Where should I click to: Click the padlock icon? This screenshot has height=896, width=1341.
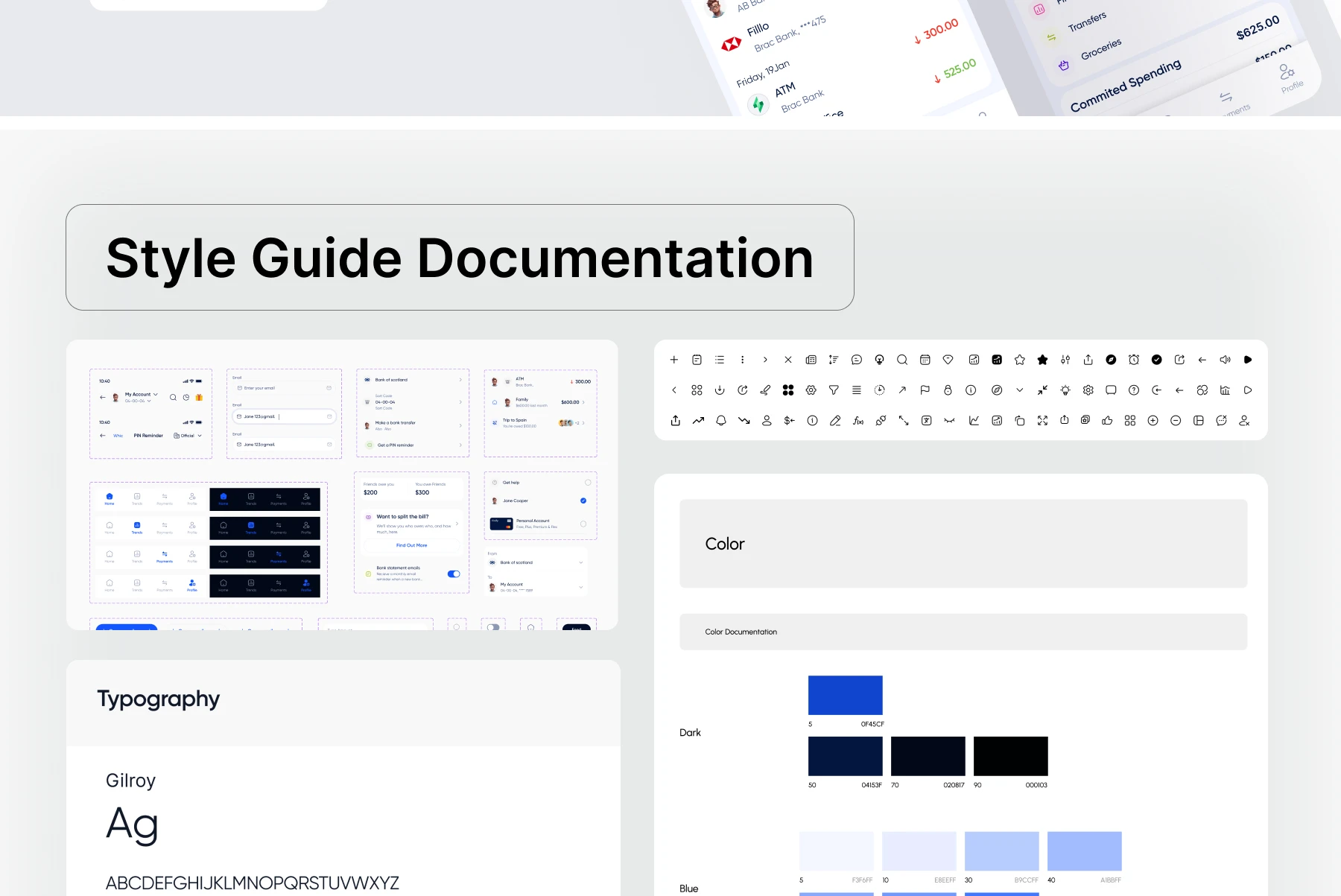click(948, 390)
